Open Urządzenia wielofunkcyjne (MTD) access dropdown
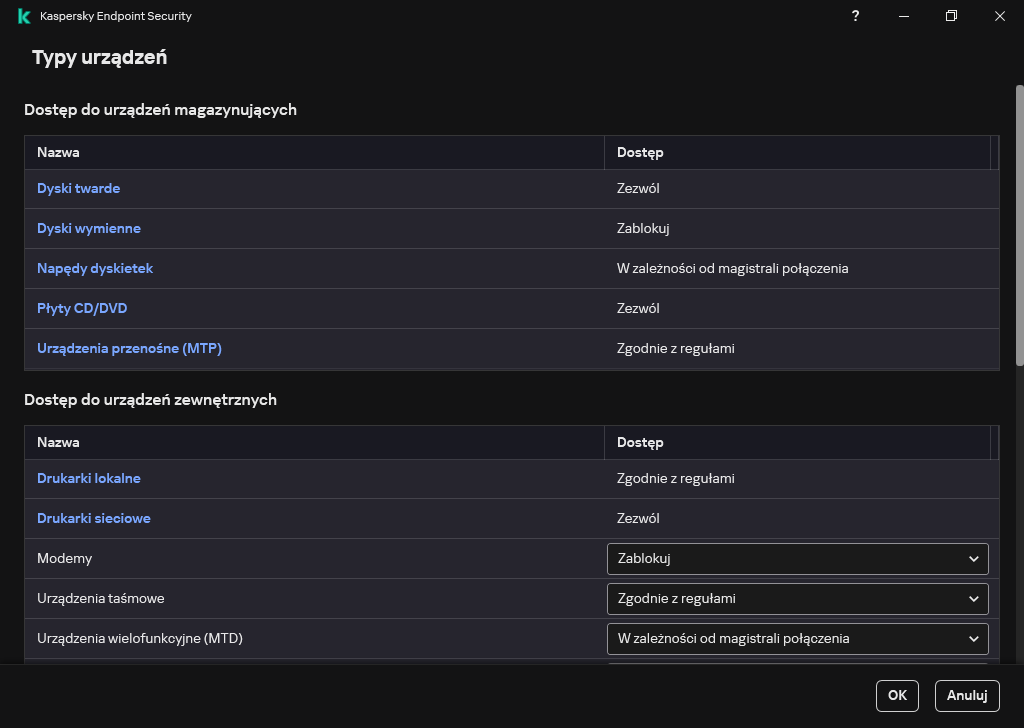 click(797, 638)
